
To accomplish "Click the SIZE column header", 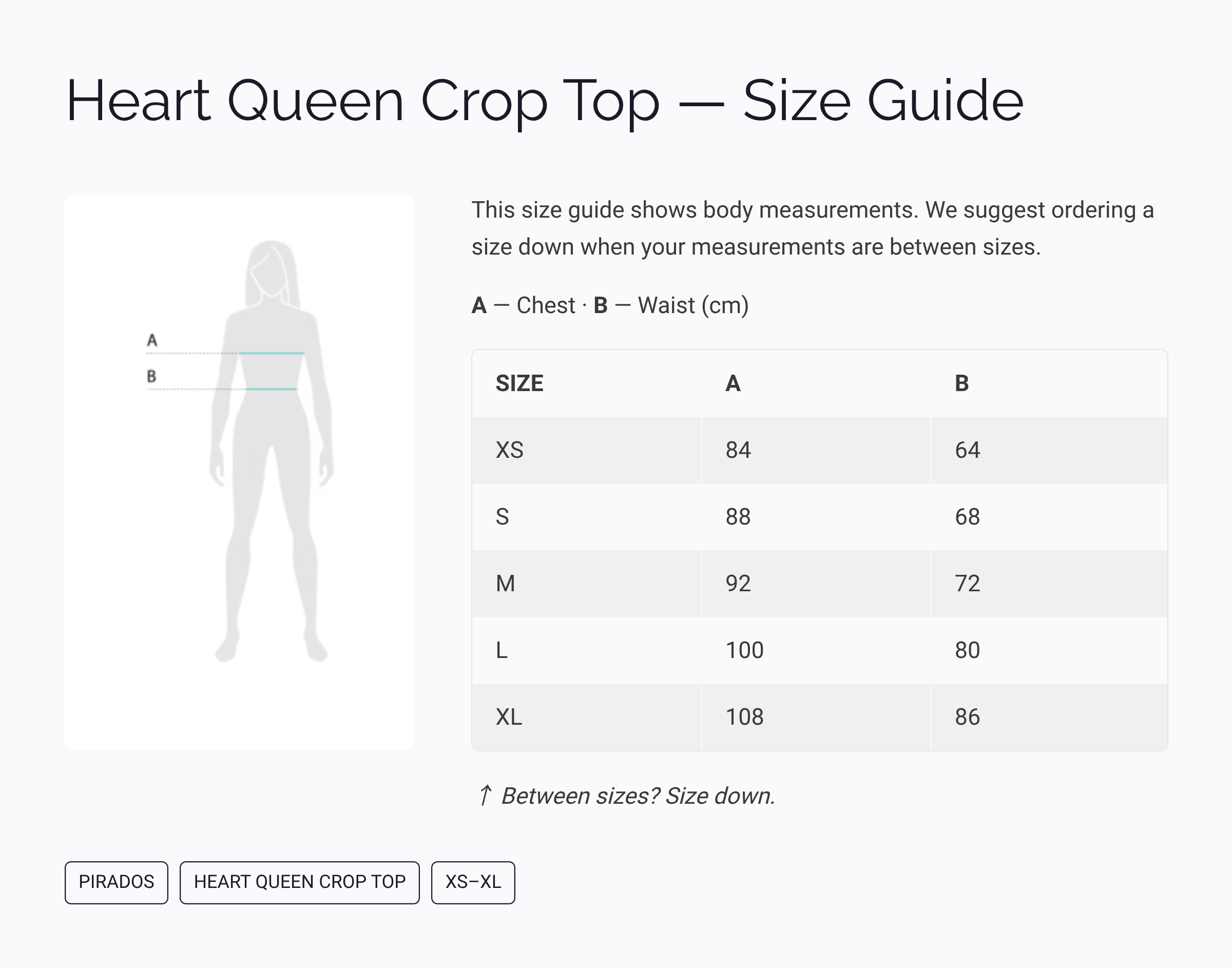I will 519,384.
